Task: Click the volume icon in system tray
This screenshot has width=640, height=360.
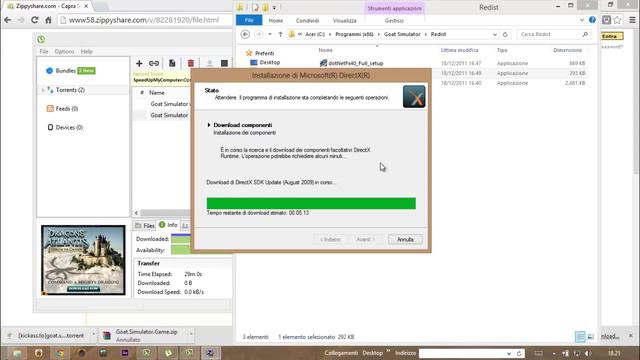Action: click(x=588, y=353)
